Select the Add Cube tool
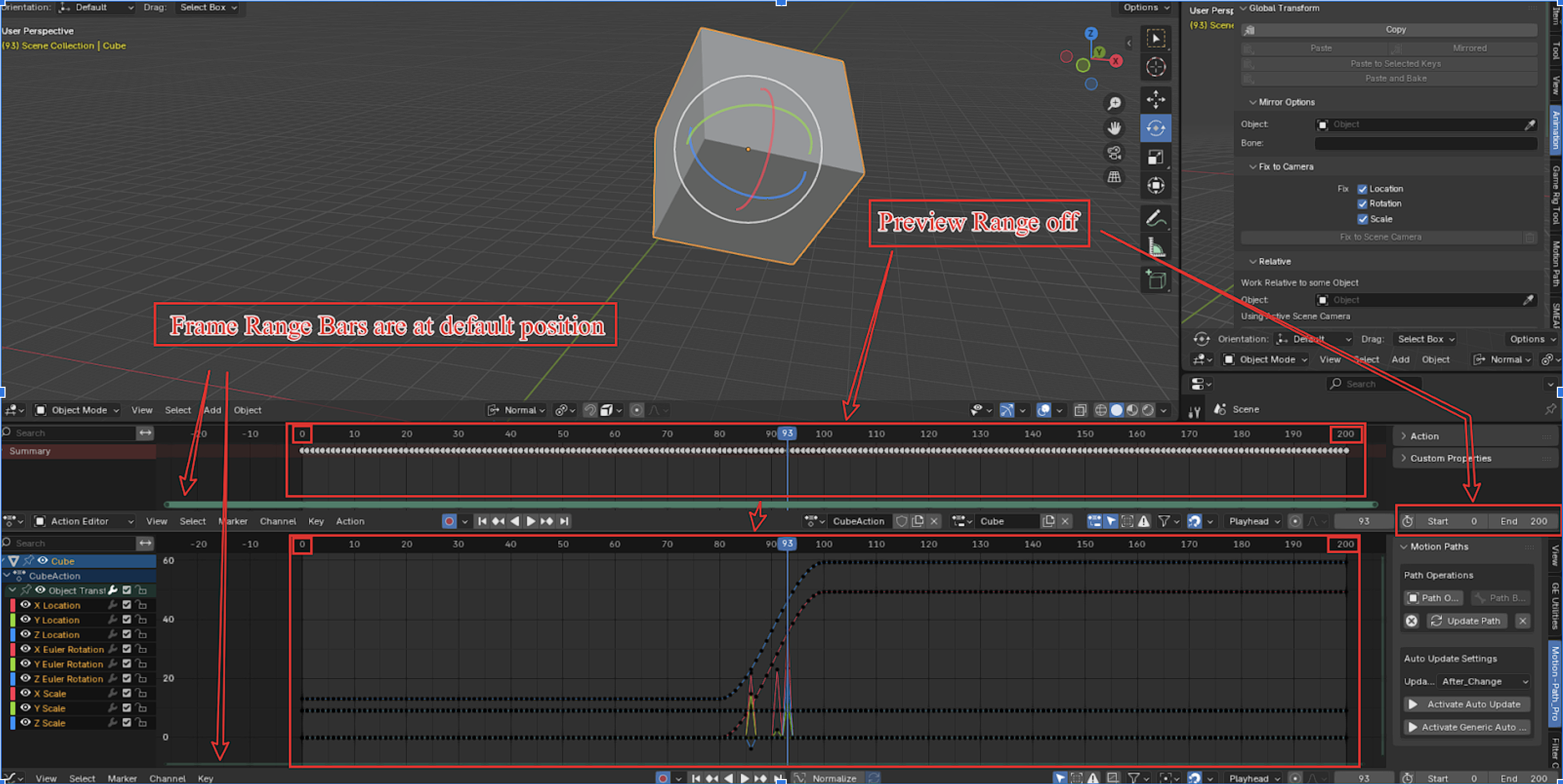Screen dimensions: 1563x784 1155,280
